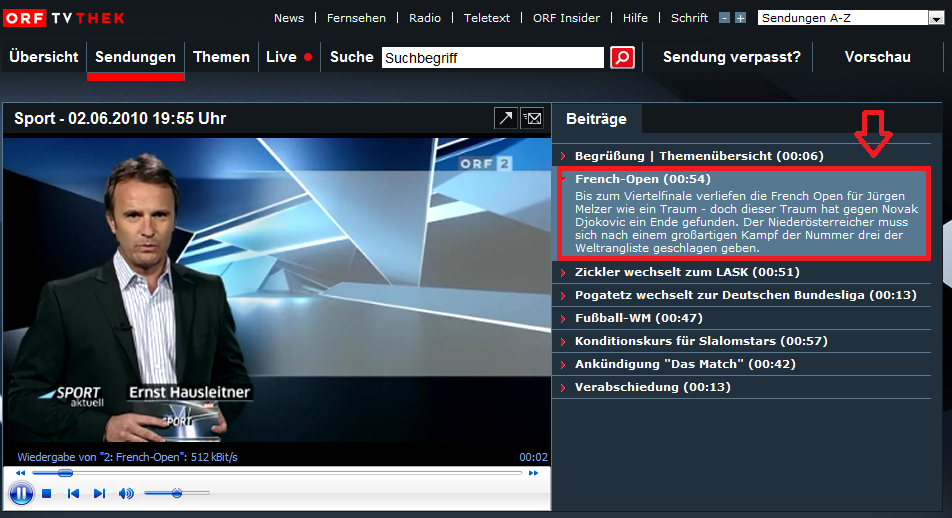The image size is (952, 518).
Task: Click the Wiedergabe von "2: French-Open" status text
Action: pyautogui.click(x=128, y=457)
